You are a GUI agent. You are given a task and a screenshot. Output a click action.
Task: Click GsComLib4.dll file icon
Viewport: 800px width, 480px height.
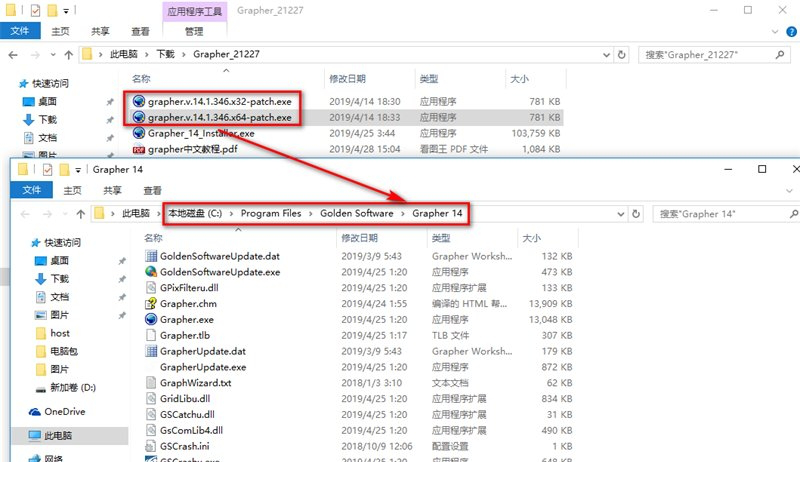pos(151,430)
